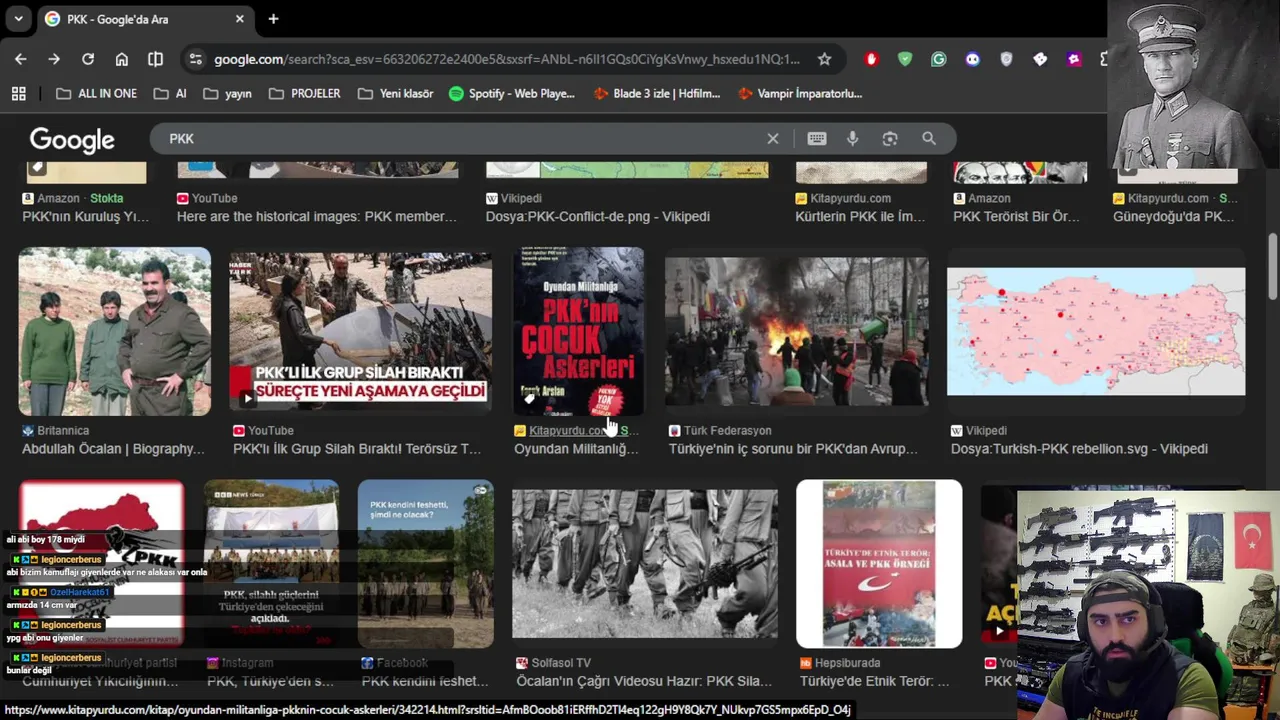
Task: Open the AI bookmark folder
Action: [x=170, y=93]
